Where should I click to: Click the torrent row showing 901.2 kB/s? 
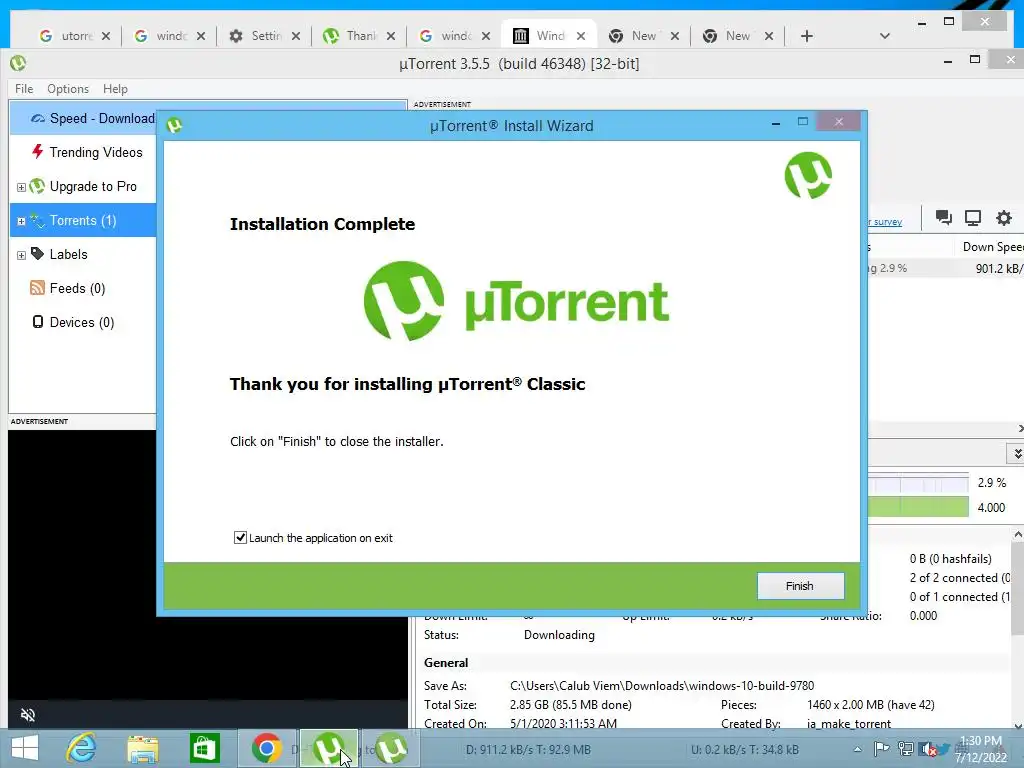pos(945,268)
